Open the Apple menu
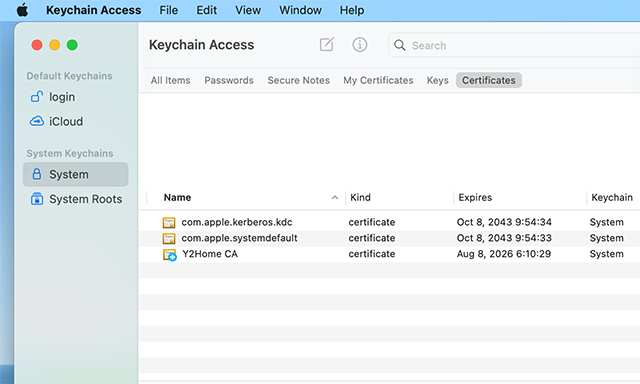The width and height of the screenshot is (640, 384). (x=22, y=10)
